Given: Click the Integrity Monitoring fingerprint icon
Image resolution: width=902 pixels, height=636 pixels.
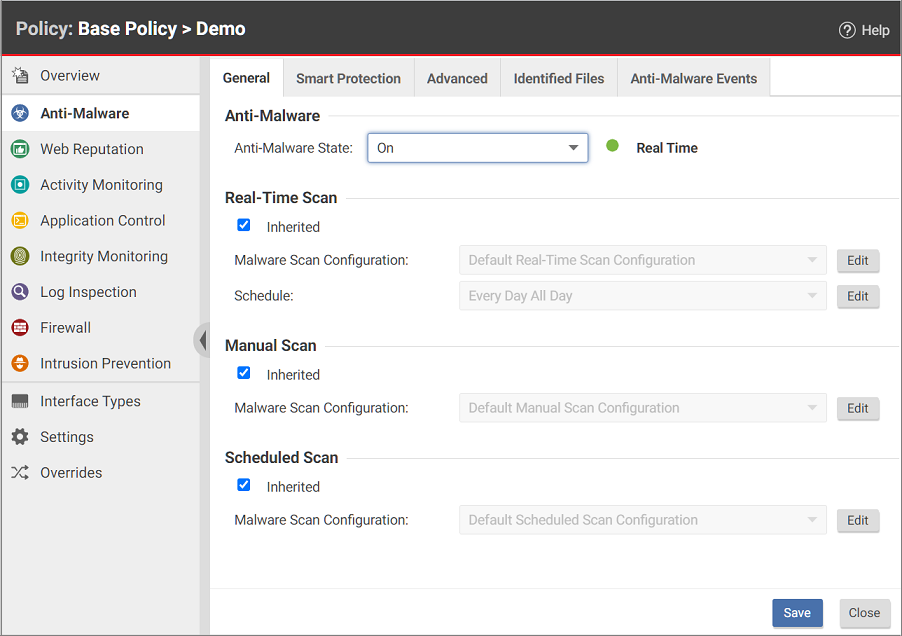Looking at the screenshot, I should 20,257.
